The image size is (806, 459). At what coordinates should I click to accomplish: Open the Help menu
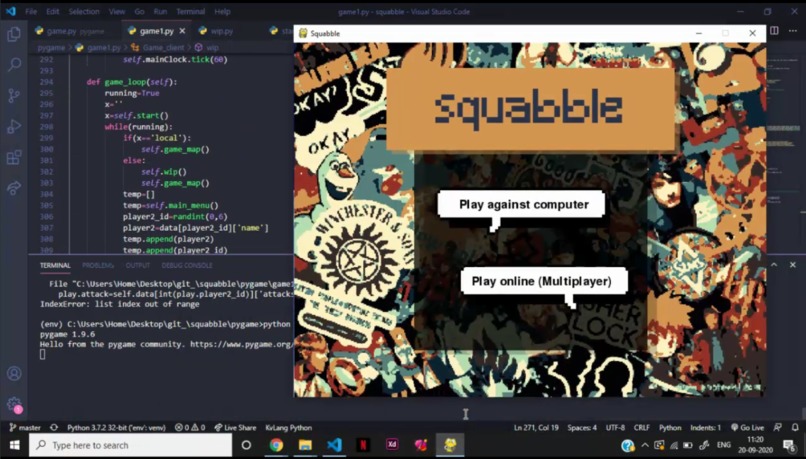(x=222, y=11)
